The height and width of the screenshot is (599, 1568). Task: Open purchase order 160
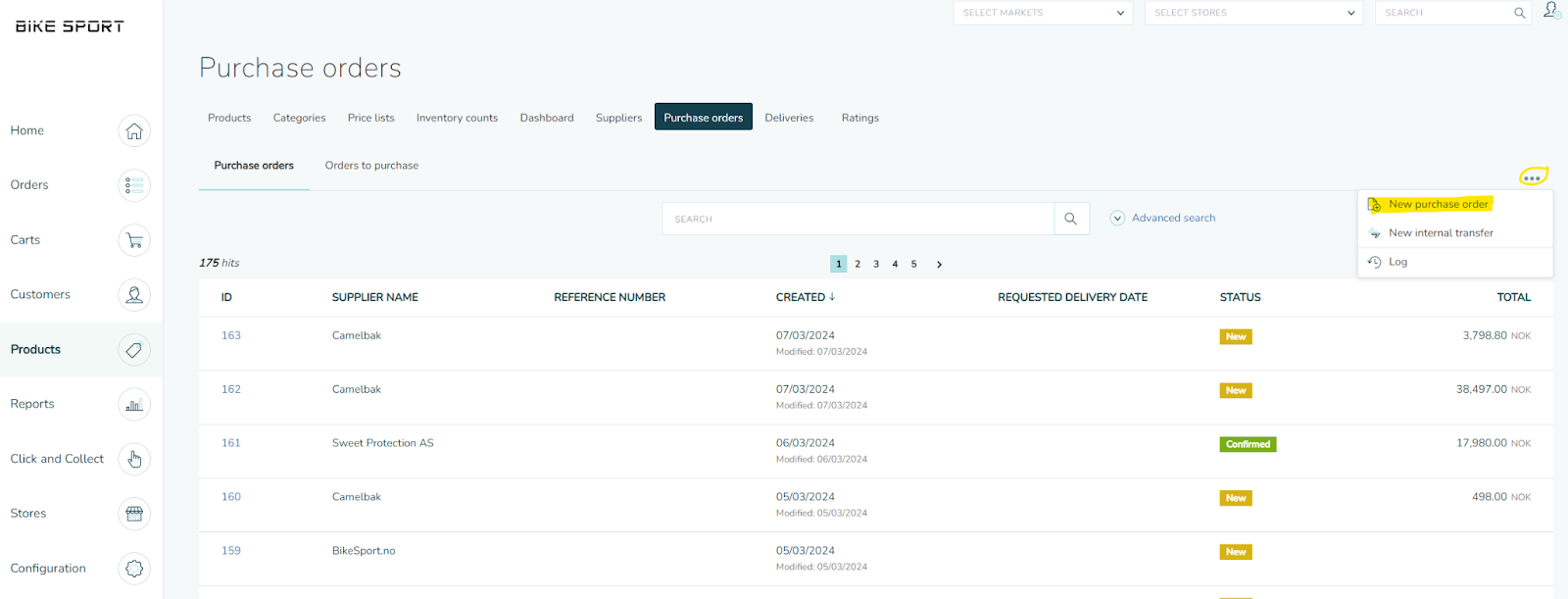(231, 497)
